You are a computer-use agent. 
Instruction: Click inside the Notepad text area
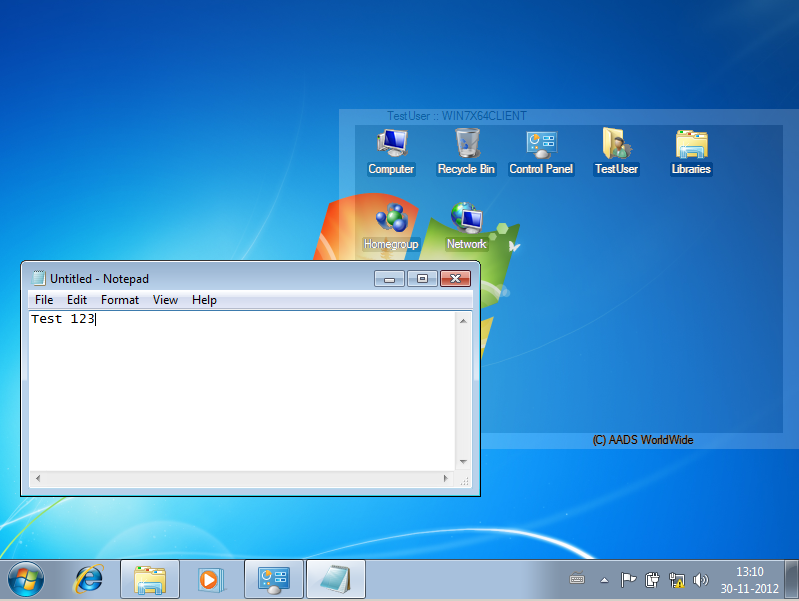click(240, 390)
